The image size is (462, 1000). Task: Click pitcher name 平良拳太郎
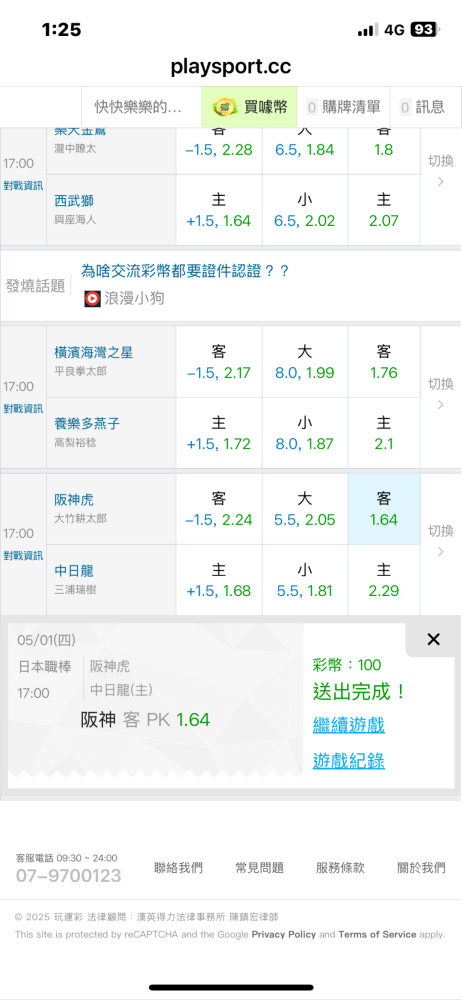pos(80,371)
